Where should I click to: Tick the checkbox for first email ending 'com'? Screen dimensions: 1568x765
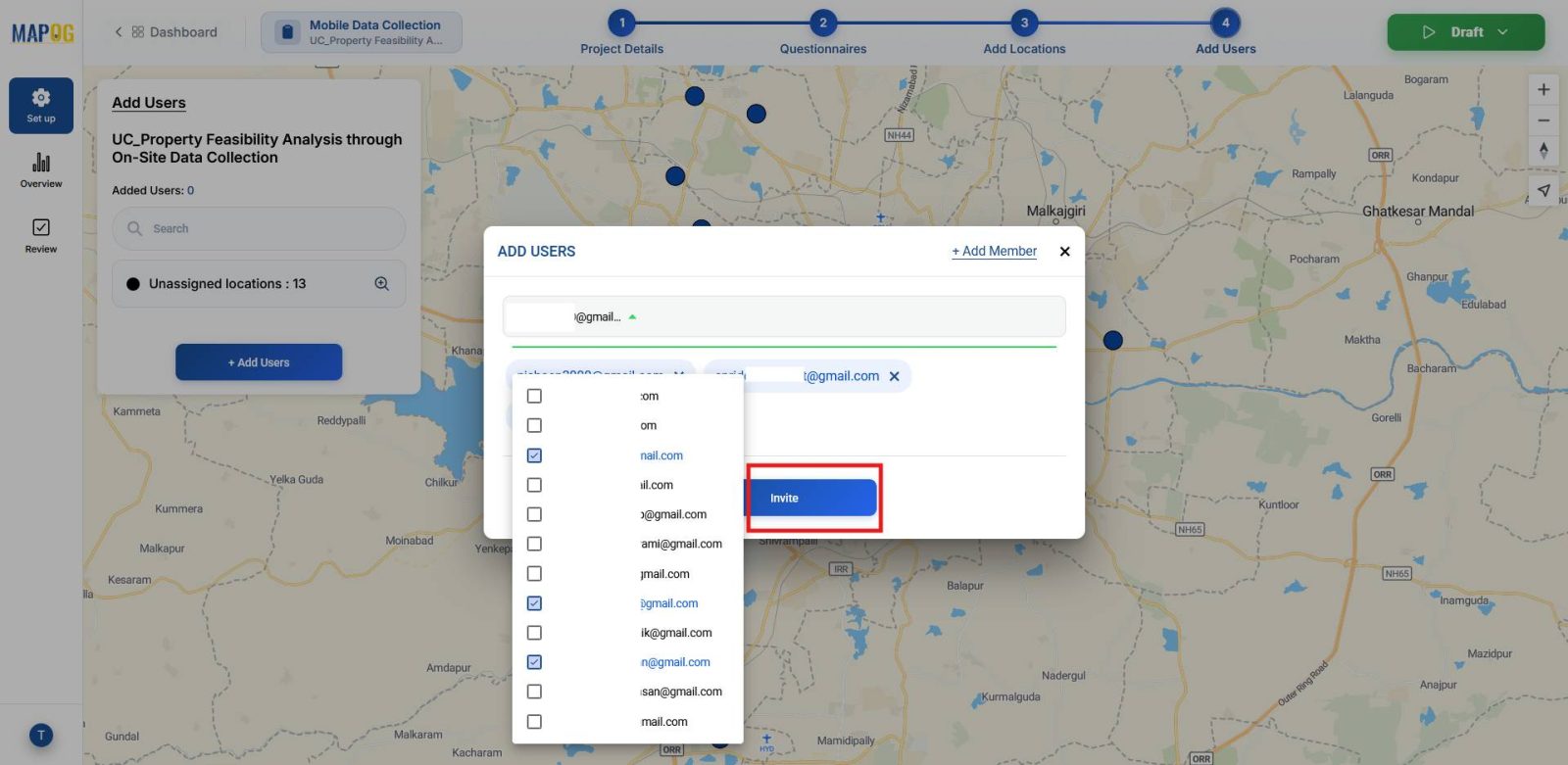534,396
